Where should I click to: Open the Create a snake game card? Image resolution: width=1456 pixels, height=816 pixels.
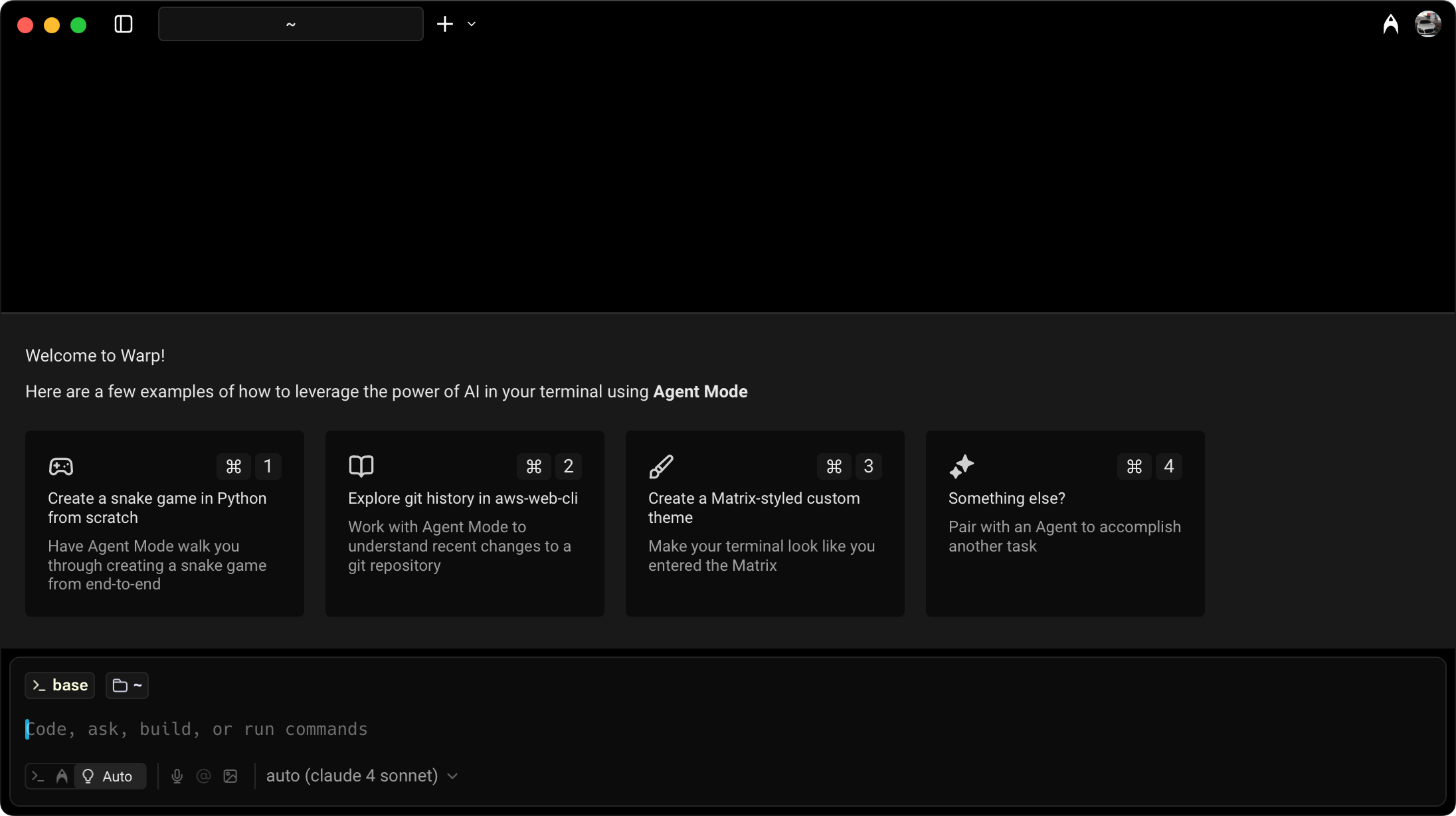click(x=165, y=524)
